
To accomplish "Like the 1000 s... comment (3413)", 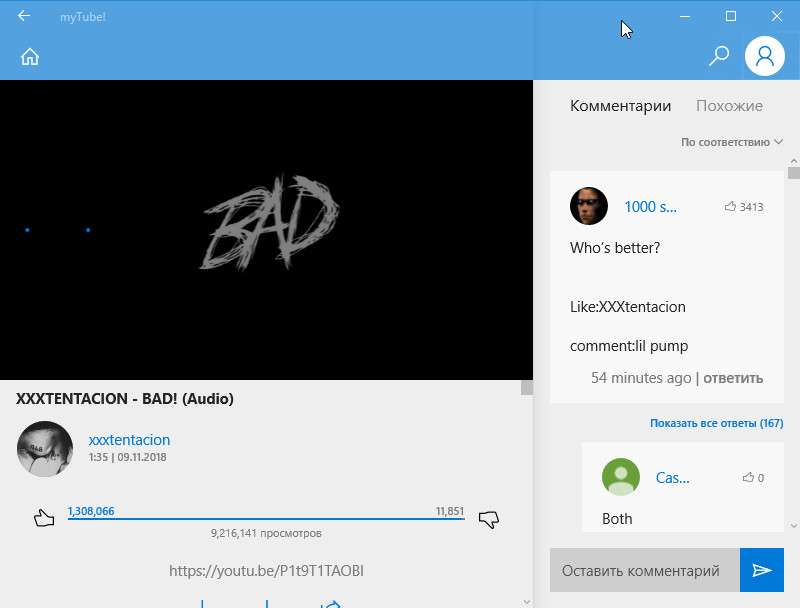I will click(730, 206).
